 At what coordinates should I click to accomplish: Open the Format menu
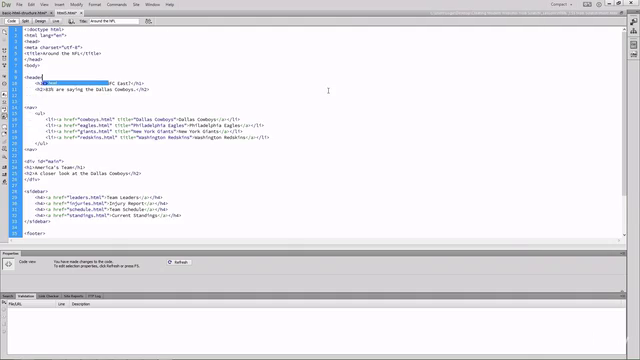tap(95, 4)
